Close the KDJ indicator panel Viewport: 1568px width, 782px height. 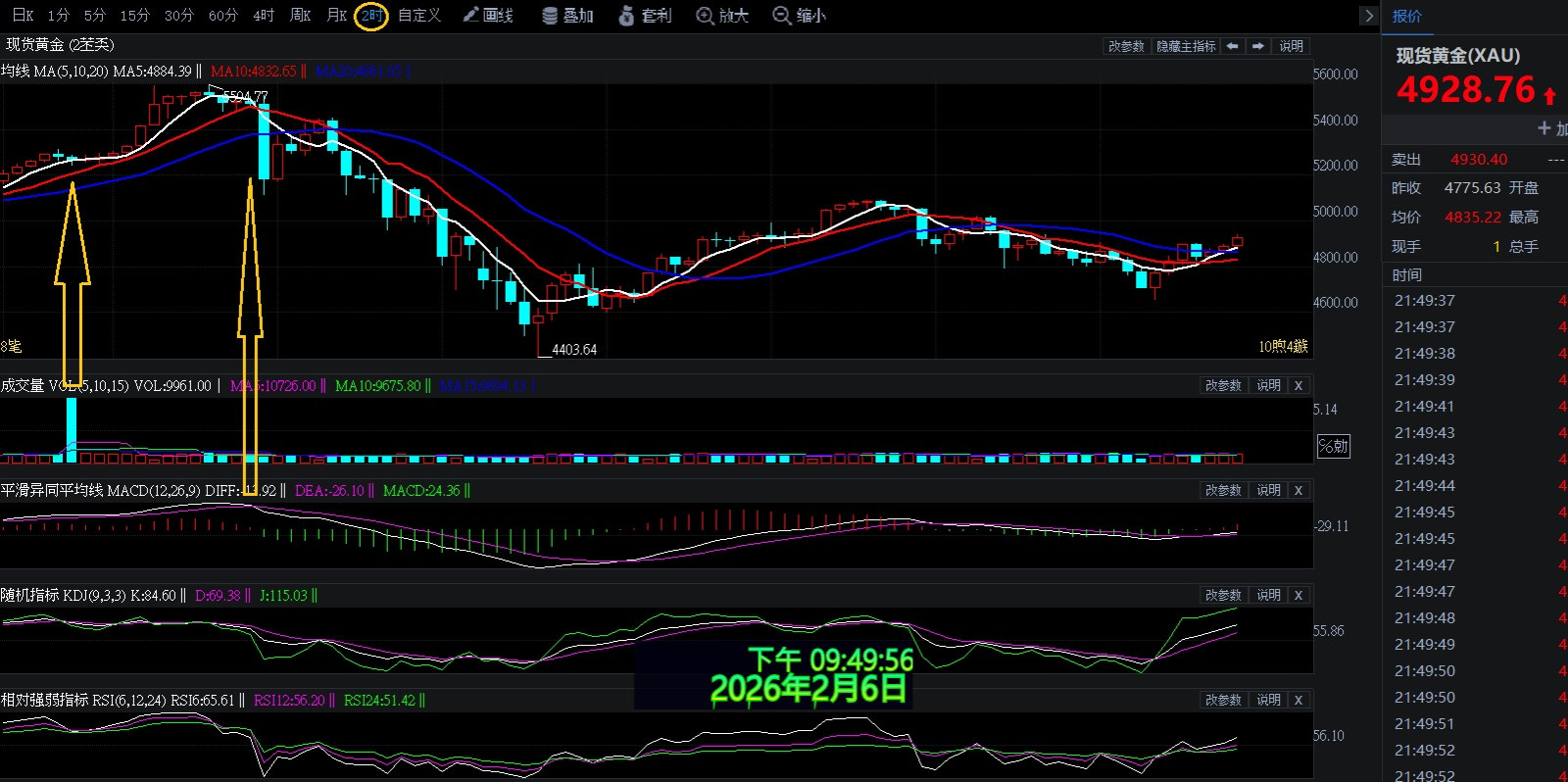coord(1298,595)
